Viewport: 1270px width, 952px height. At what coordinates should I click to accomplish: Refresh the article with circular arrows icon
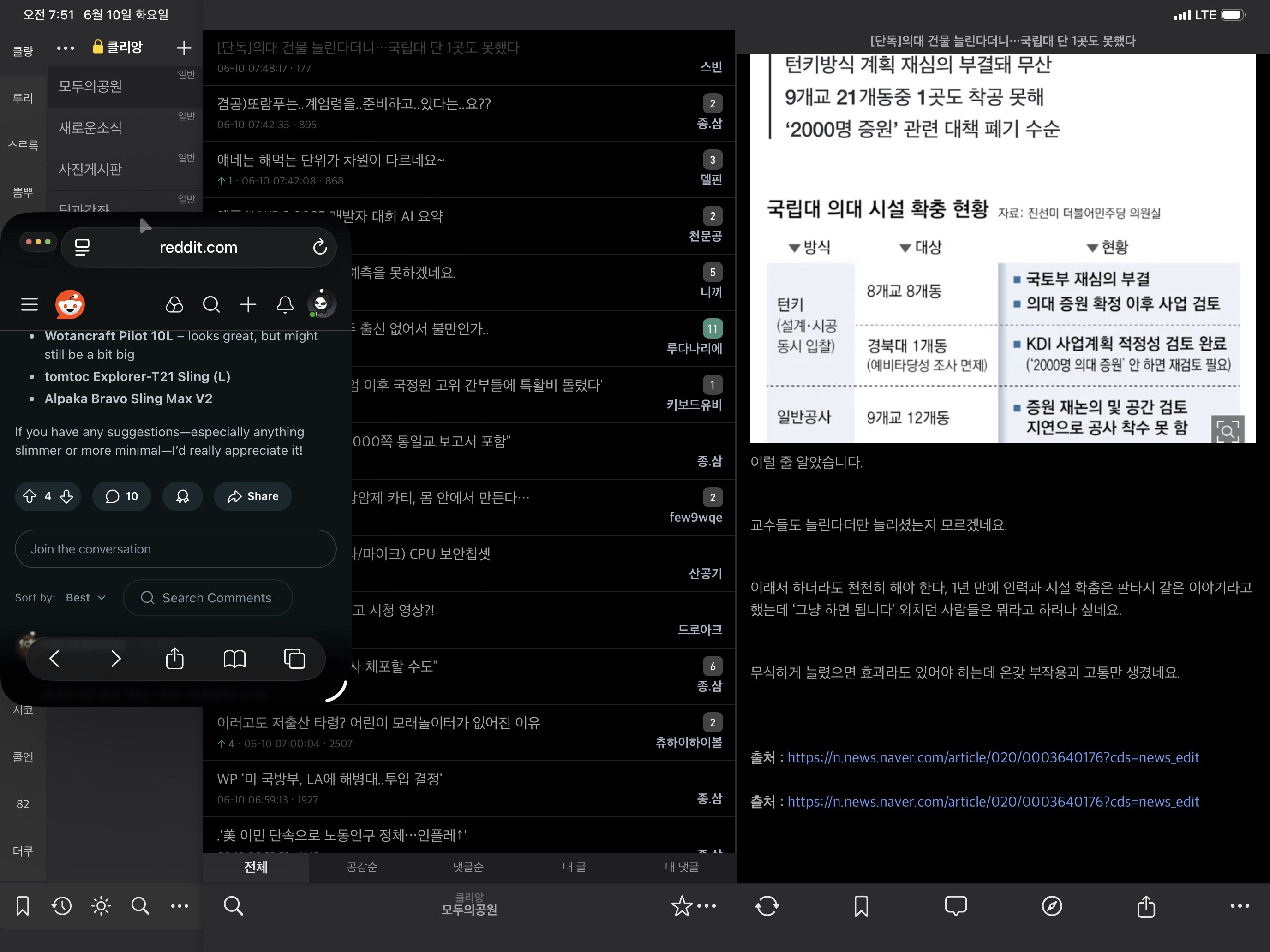[767, 906]
